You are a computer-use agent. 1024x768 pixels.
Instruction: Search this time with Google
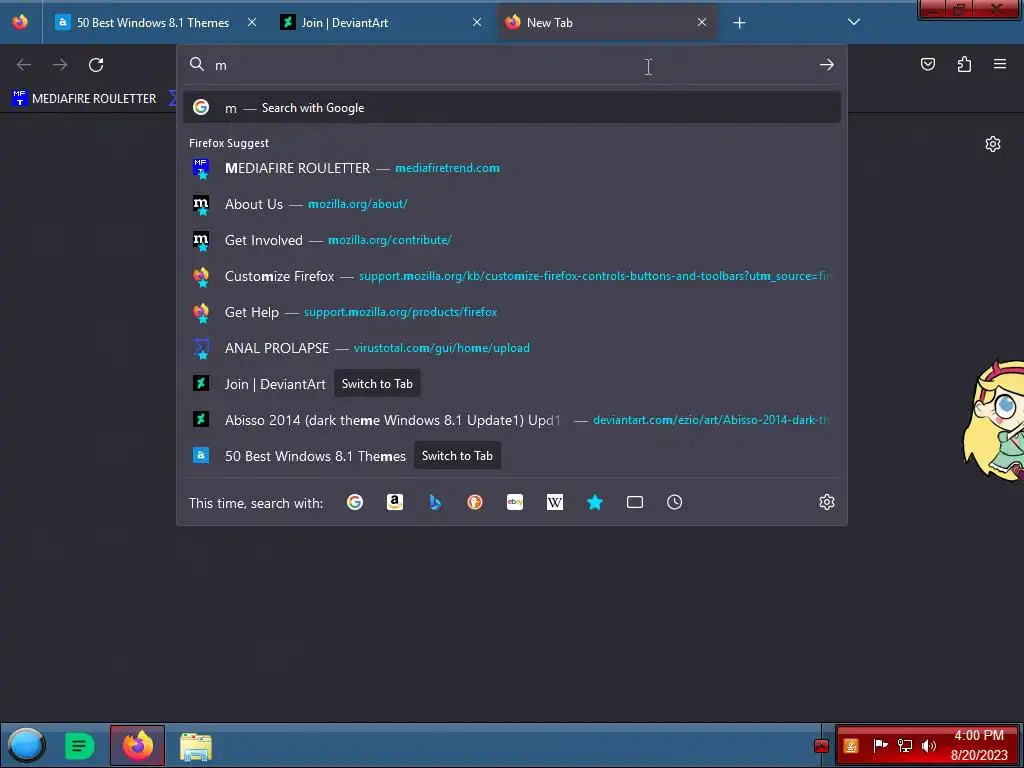[355, 502]
